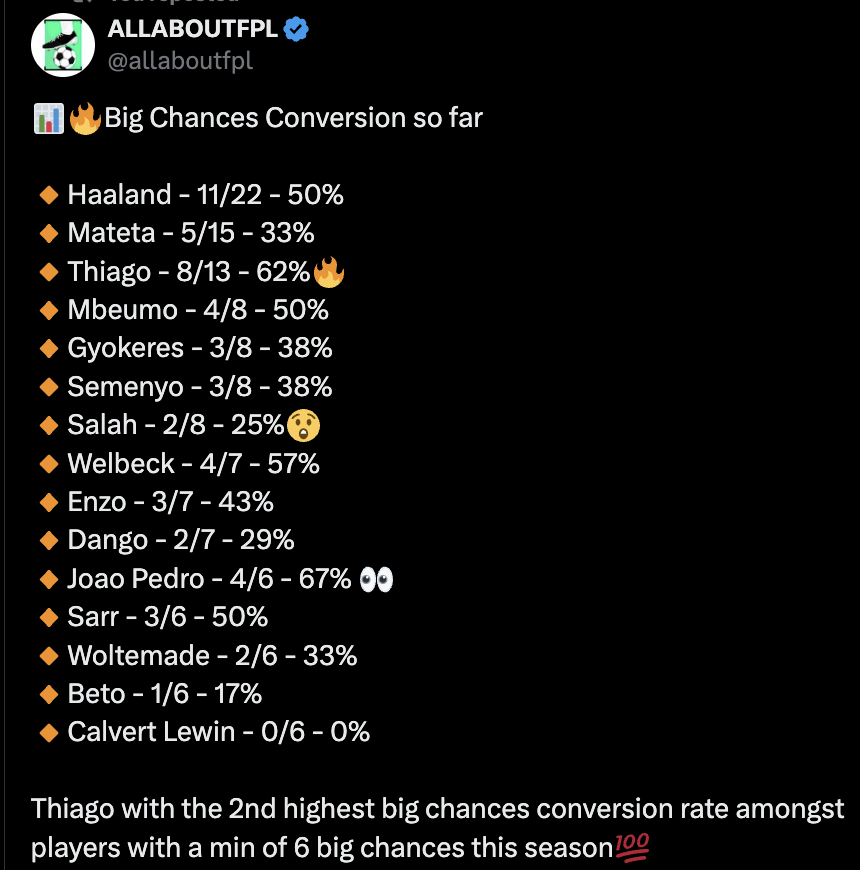Click the bar chart emoji in heading

point(48,119)
